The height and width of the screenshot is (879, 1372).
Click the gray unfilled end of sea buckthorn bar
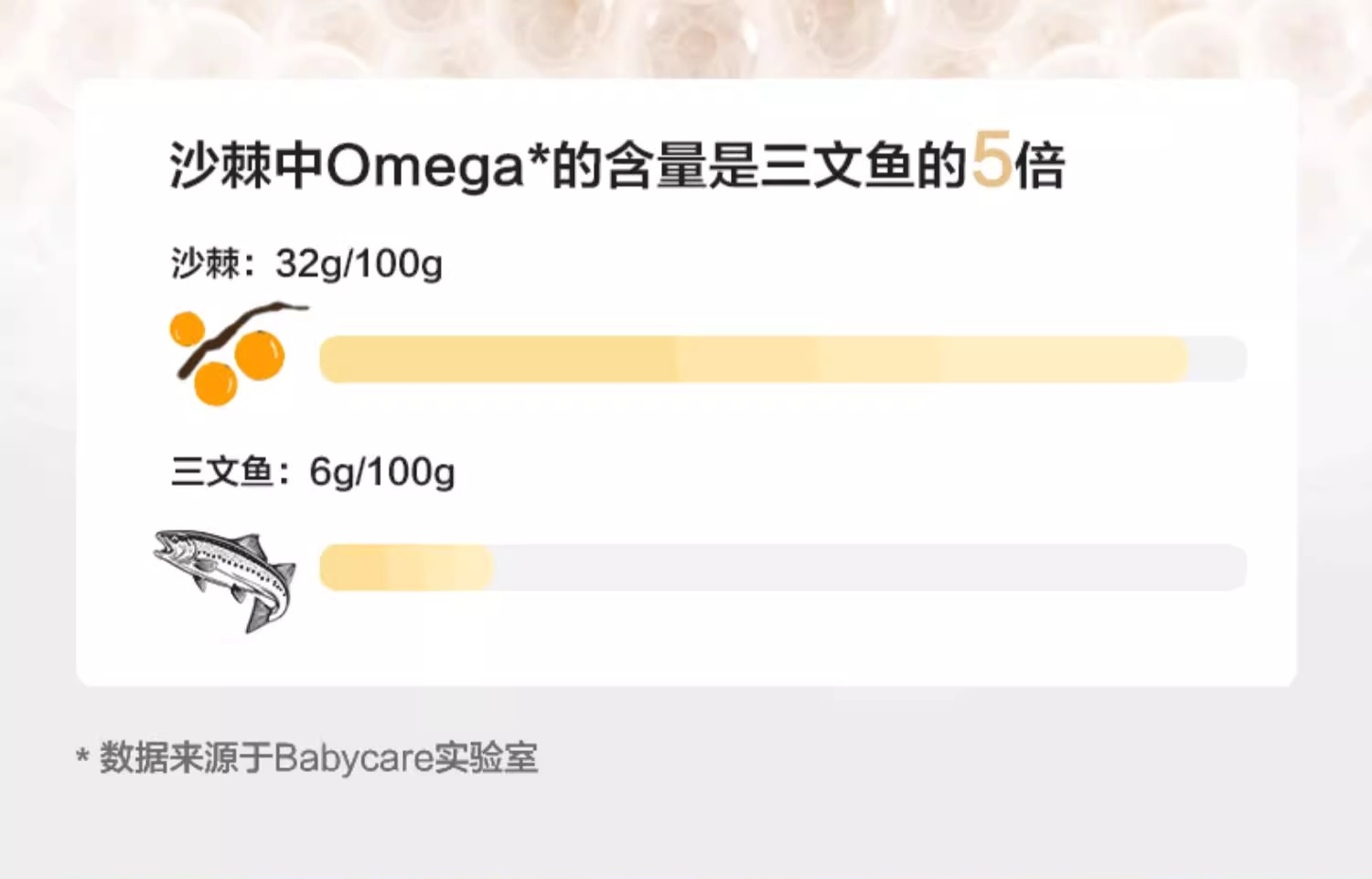click(x=1218, y=359)
